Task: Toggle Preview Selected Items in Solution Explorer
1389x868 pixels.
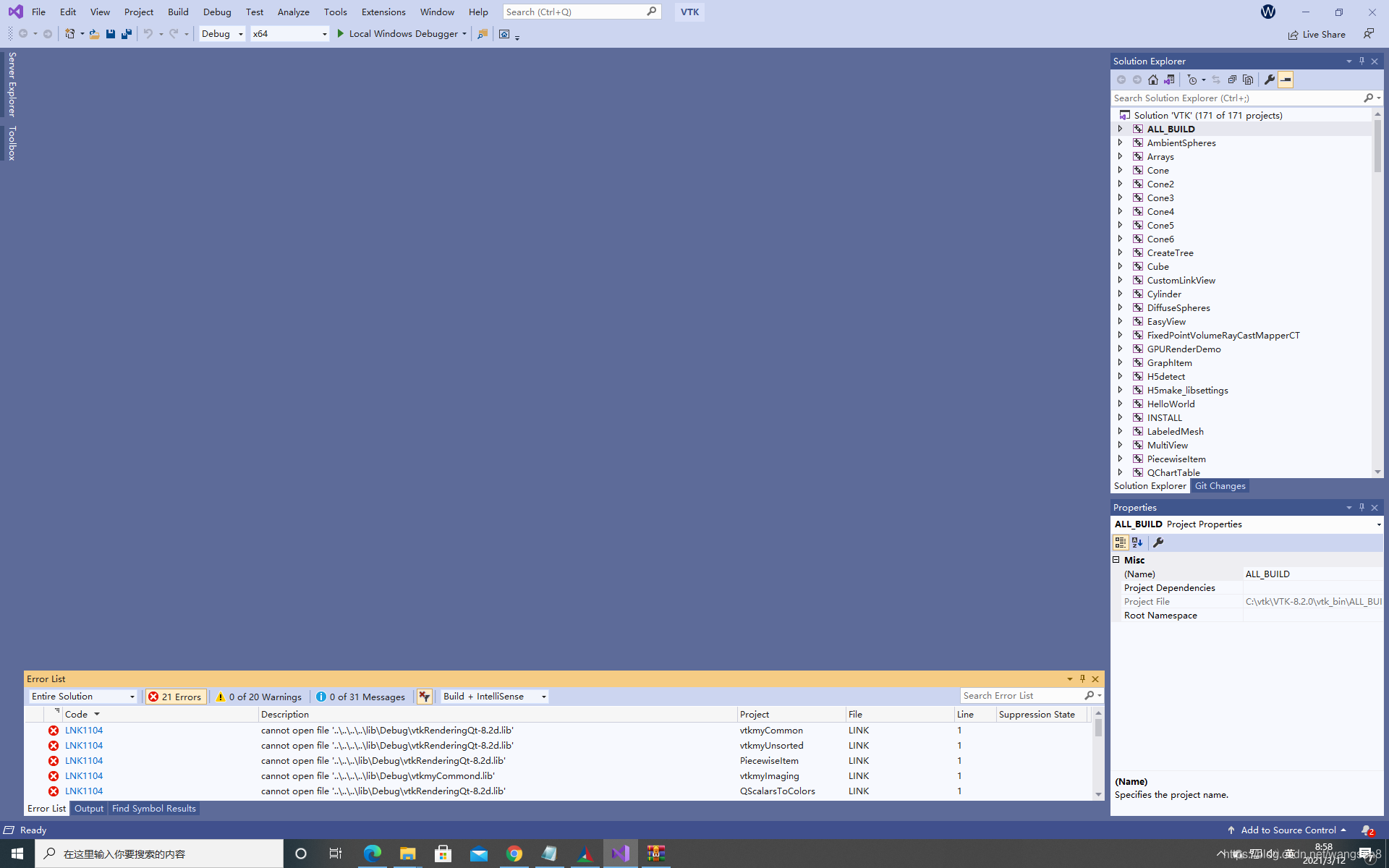Action: click(1286, 80)
